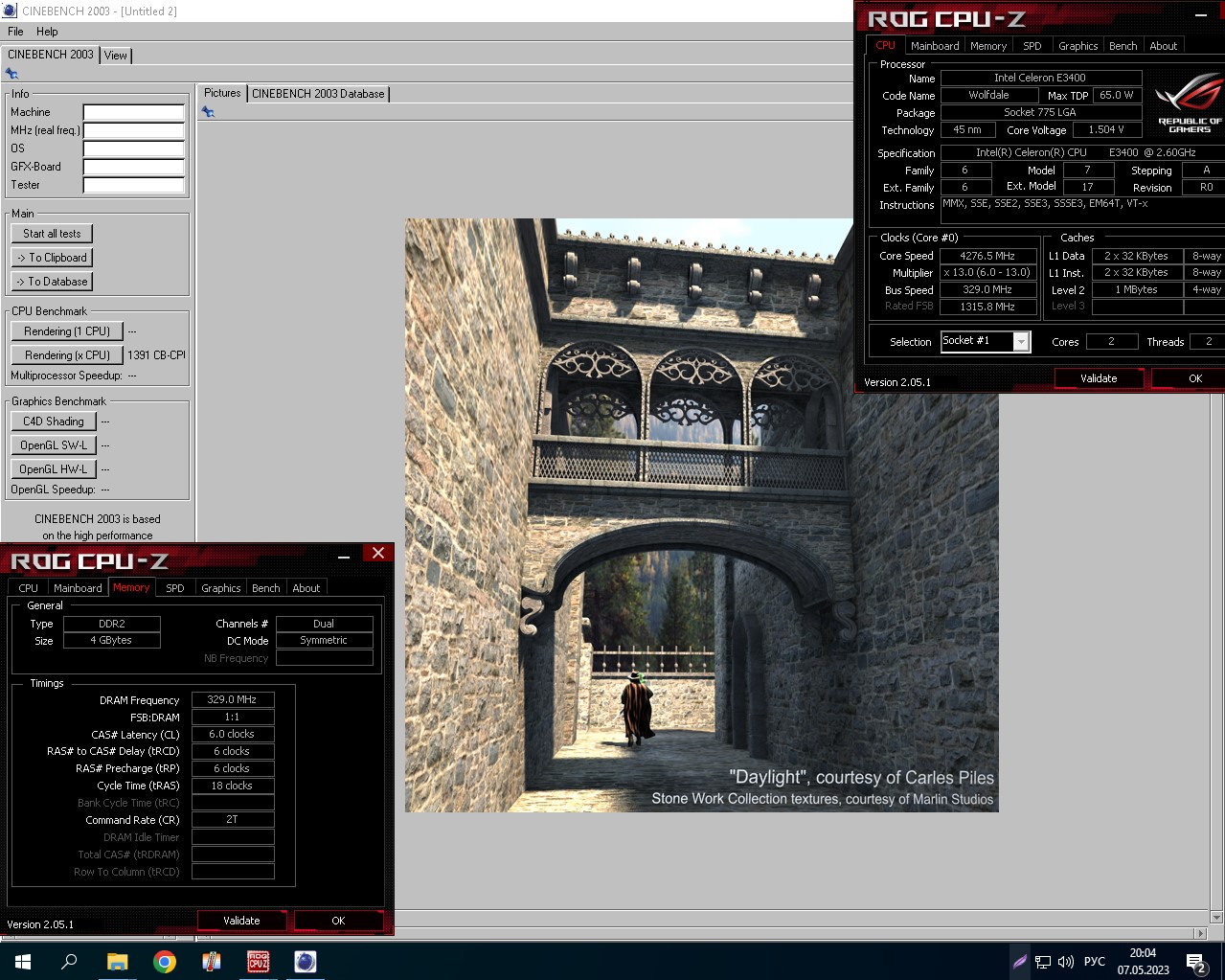This screenshot has width=1225, height=980.
Task: Click the horizontal scrollbar right arrow
Action: pos(1200,933)
